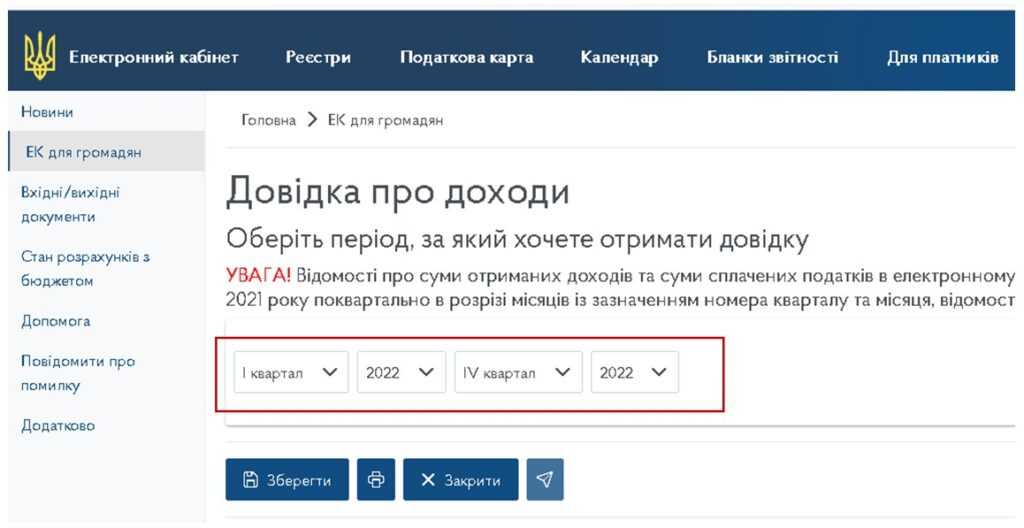Open the end year 2022 dropdown
The width and height of the screenshot is (1024, 528).
pos(635,372)
